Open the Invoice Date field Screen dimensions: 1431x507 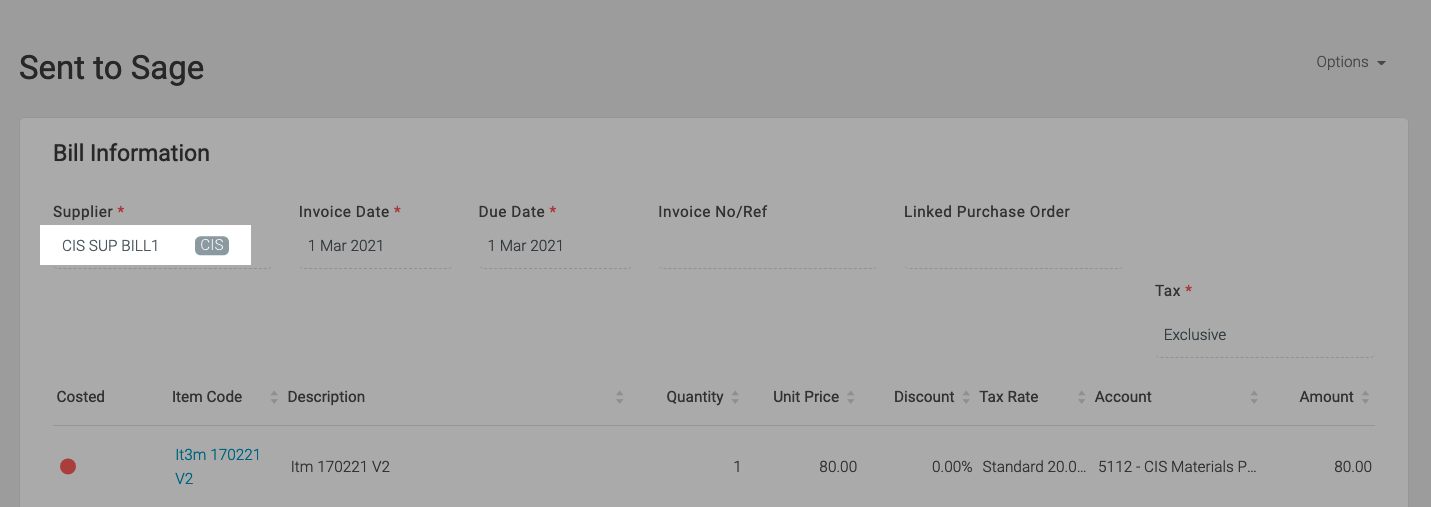[x=375, y=246]
